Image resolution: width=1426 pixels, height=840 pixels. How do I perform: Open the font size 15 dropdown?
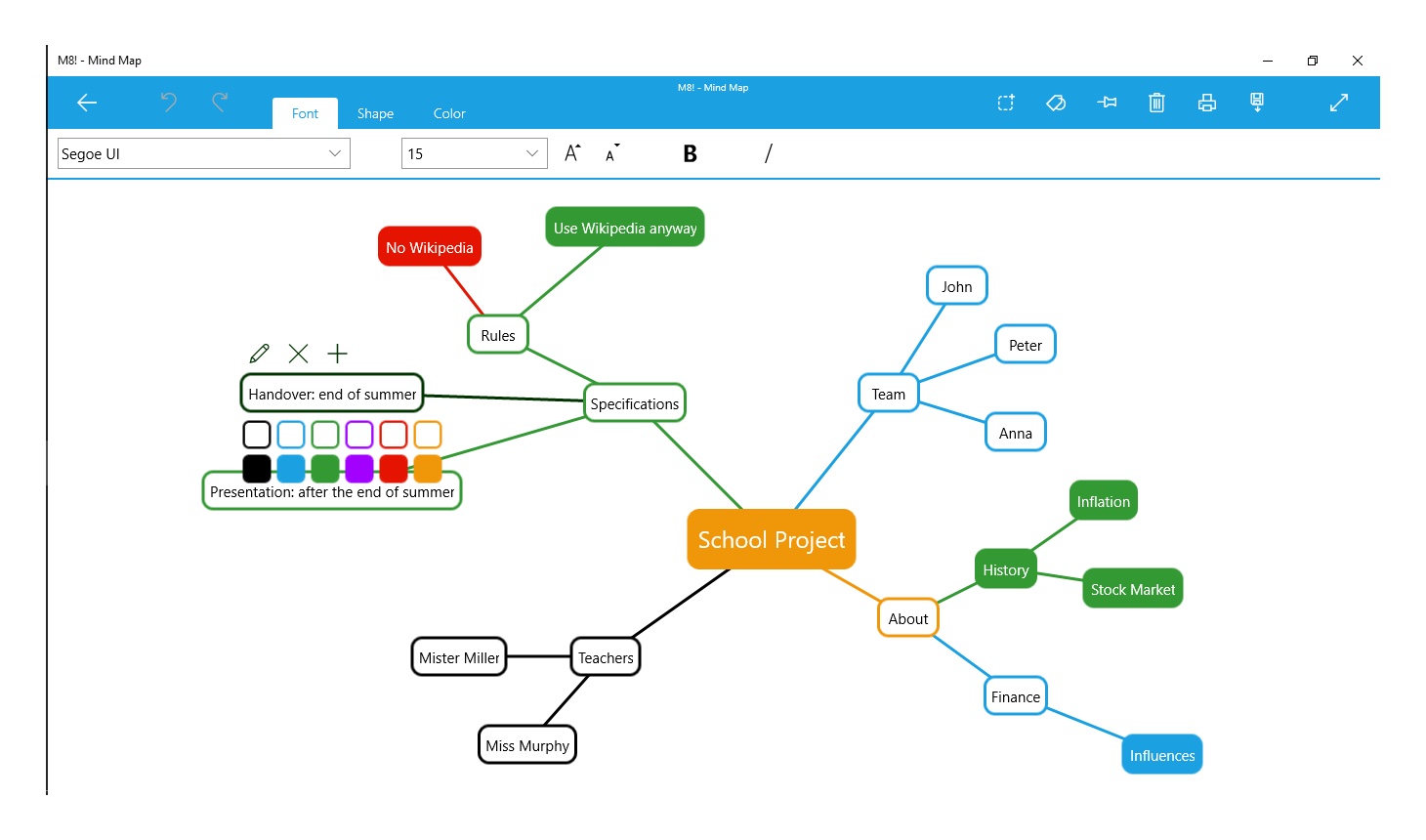pos(475,153)
